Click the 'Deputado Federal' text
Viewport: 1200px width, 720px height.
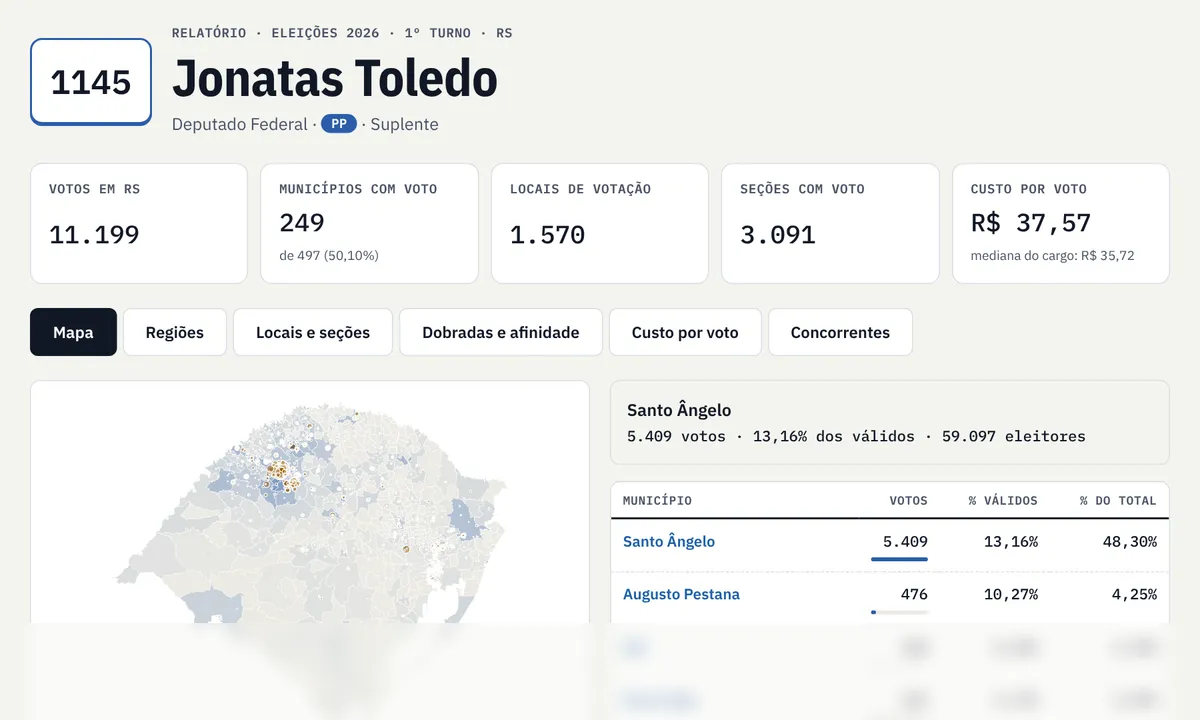pos(240,124)
